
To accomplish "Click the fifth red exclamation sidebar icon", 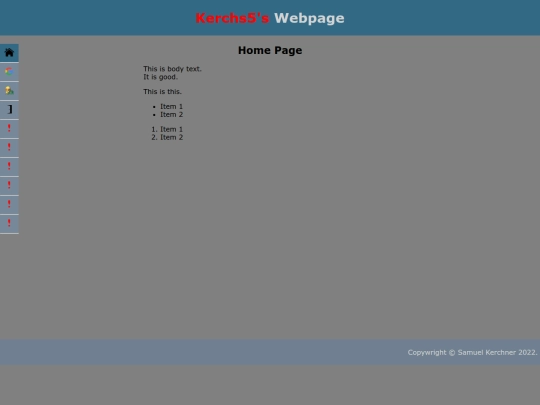I will click(x=9, y=204).
